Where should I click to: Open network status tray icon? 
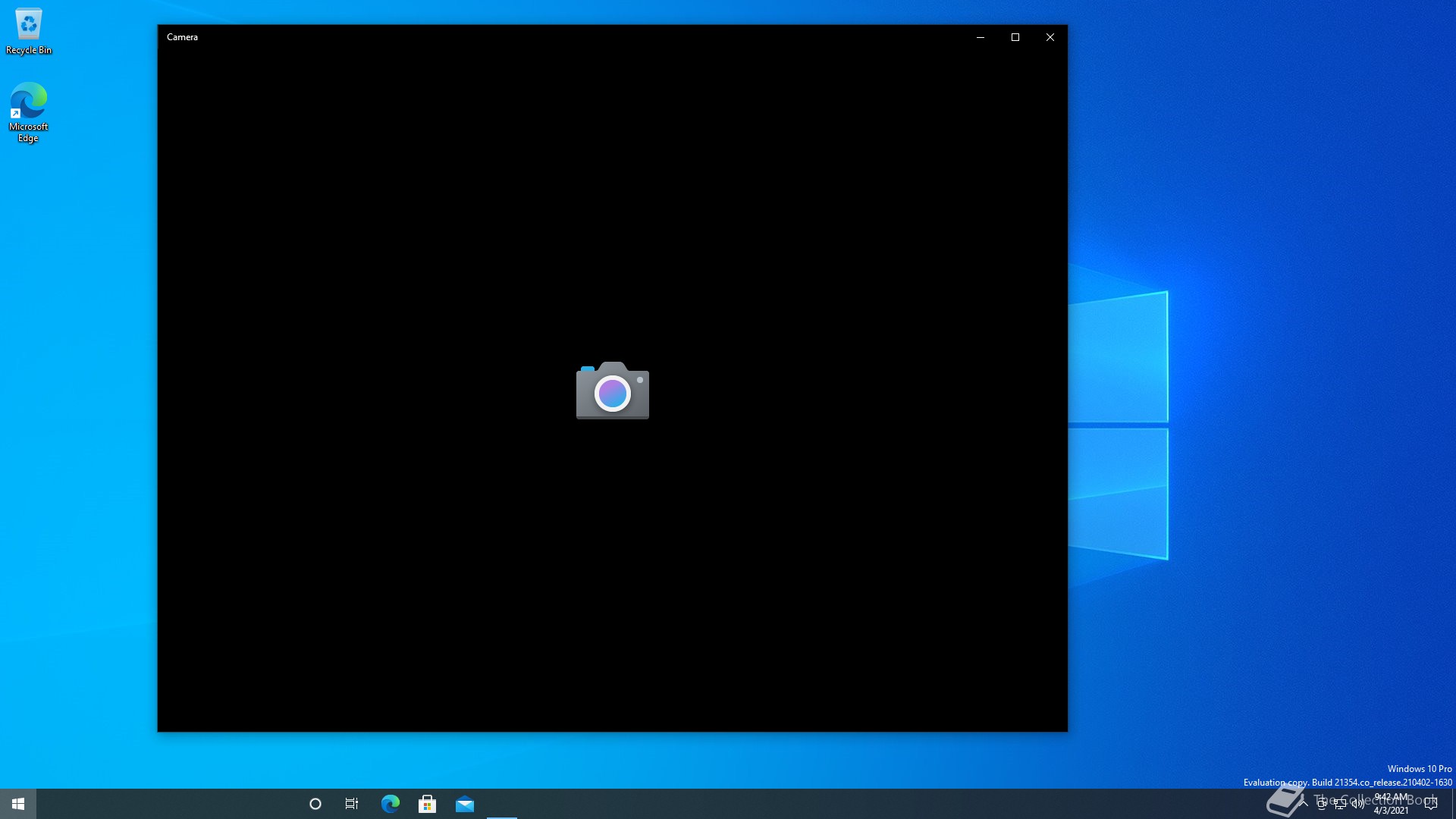pos(1340,804)
